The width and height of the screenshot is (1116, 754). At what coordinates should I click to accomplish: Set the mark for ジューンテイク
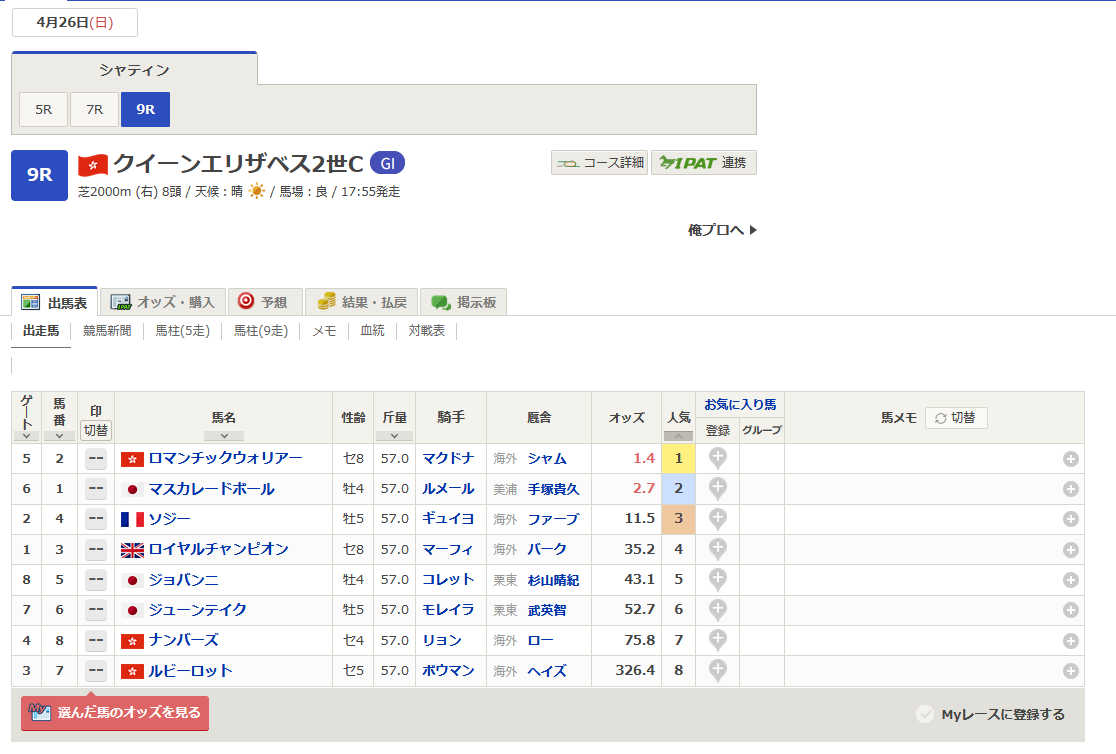tap(95, 610)
